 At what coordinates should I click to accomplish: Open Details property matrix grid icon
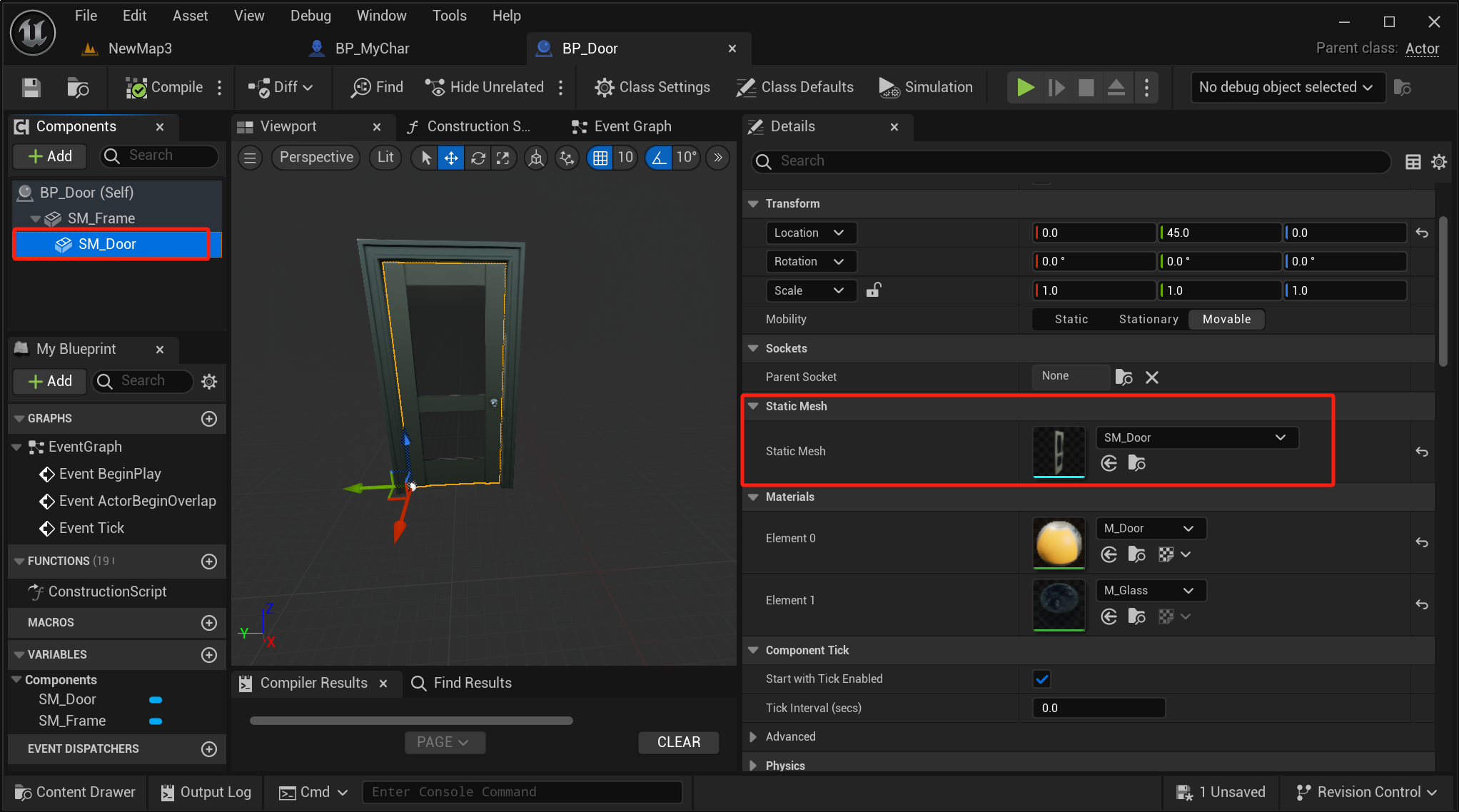tap(1413, 162)
